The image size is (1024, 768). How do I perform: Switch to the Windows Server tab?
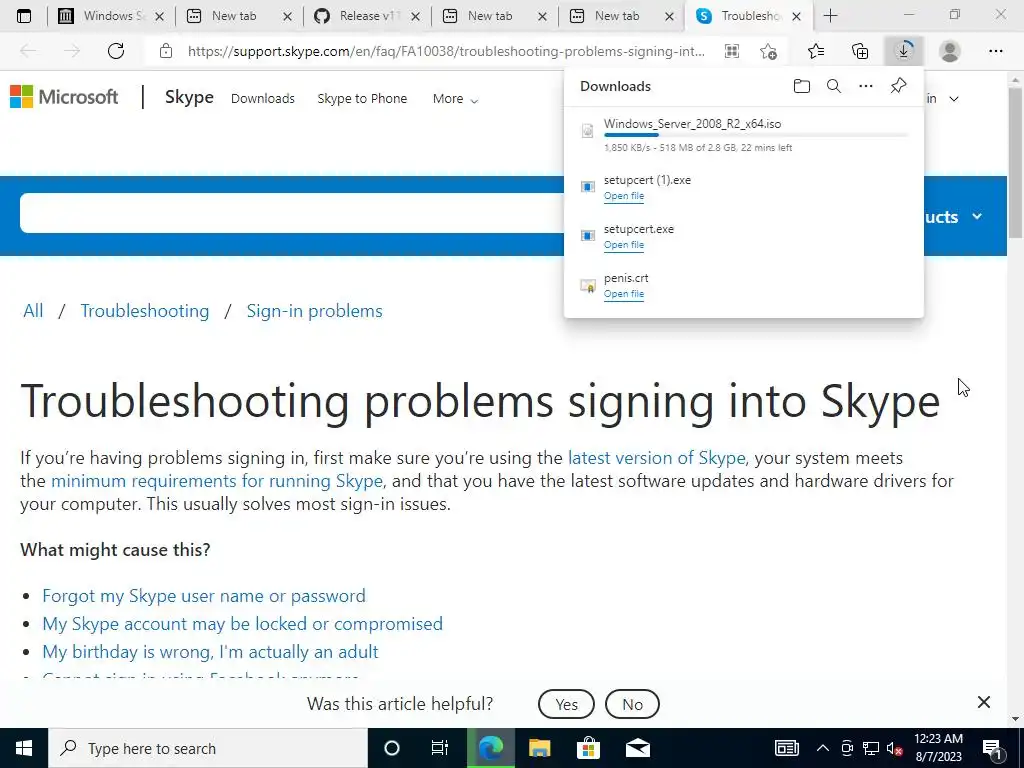tap(110, 16)
